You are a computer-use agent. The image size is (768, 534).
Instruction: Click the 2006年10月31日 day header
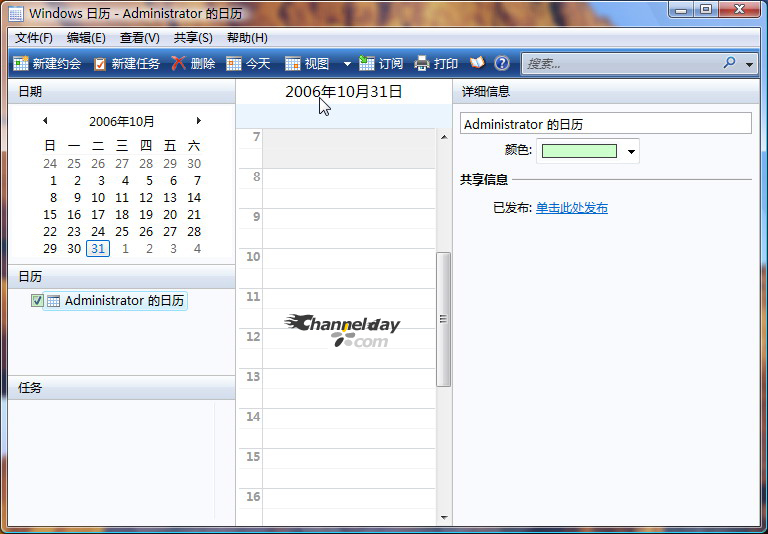click(x=343, y=92)
